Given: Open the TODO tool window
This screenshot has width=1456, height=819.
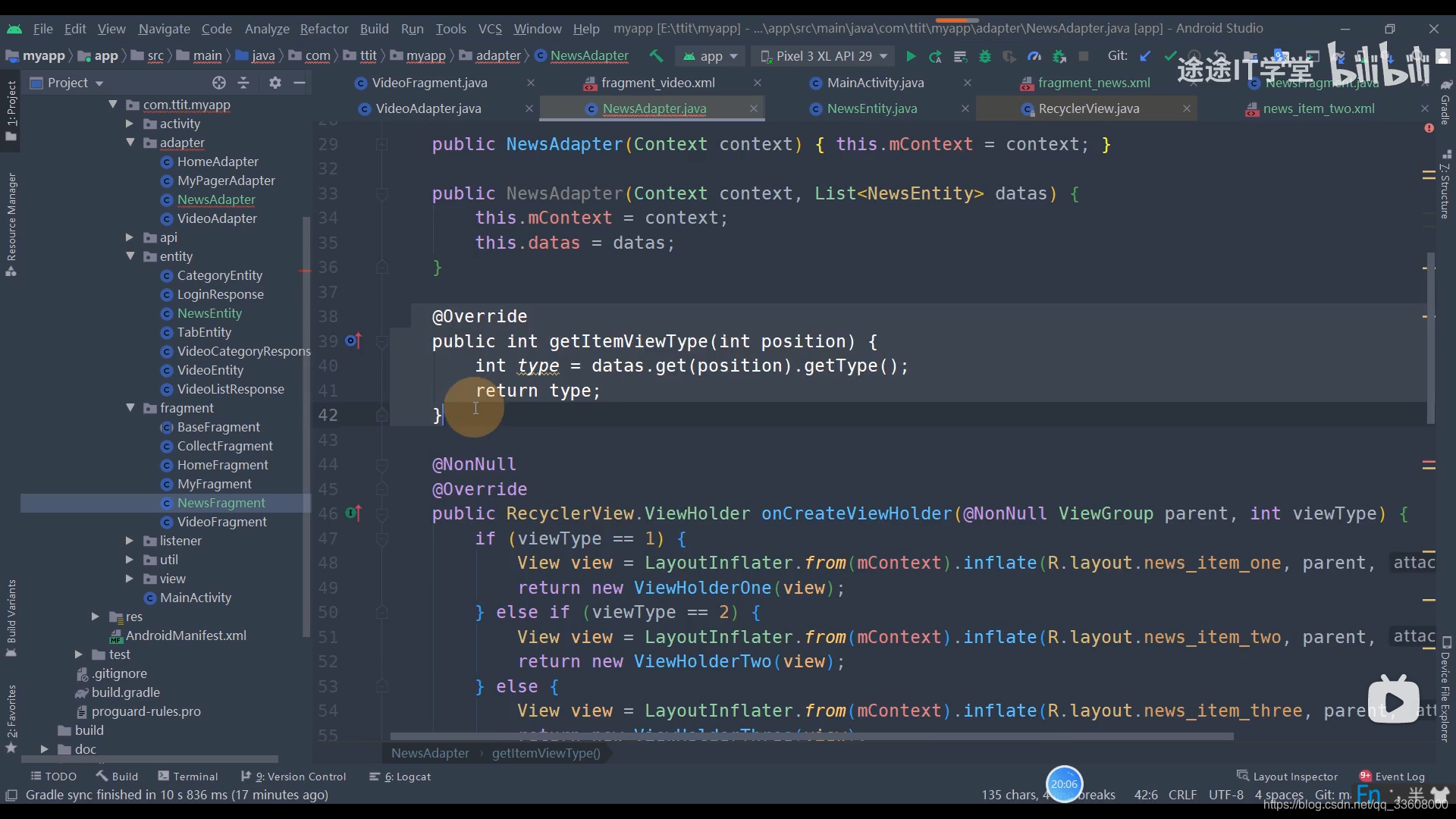Looking at the screenshot, I should click(x=53, y=777).
